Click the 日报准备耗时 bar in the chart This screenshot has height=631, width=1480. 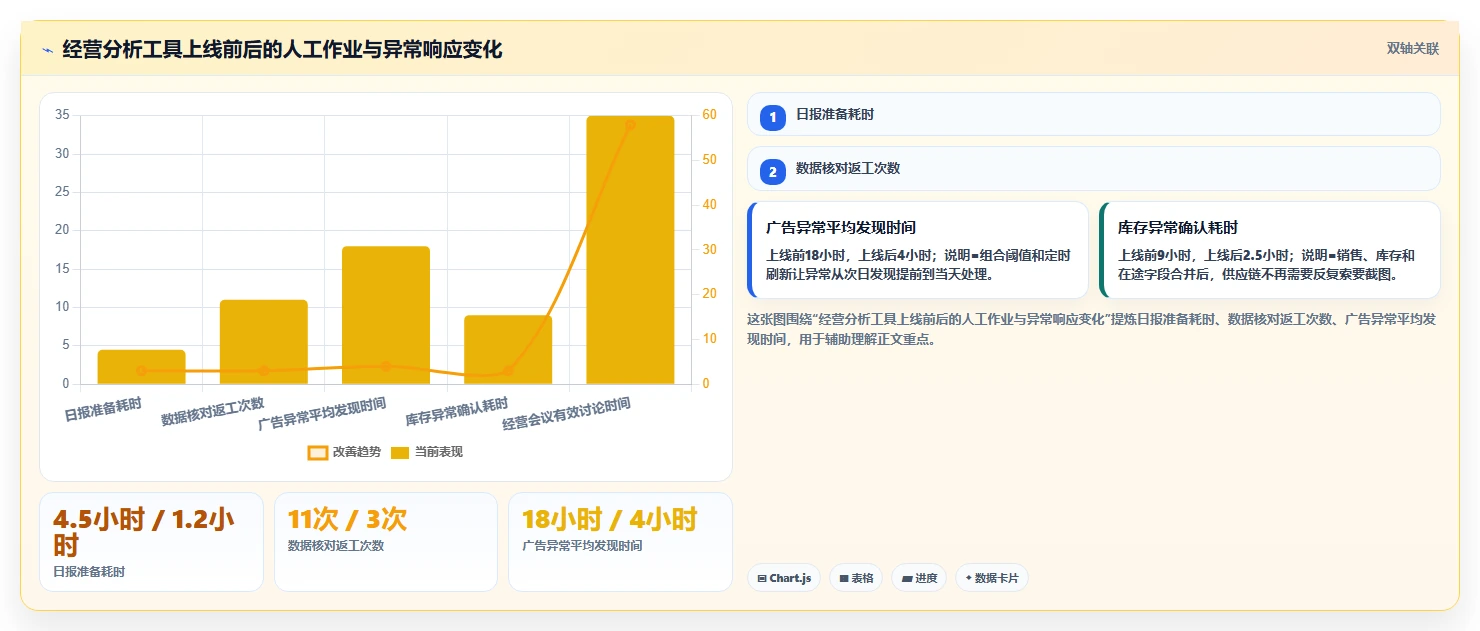pos(141,367)
